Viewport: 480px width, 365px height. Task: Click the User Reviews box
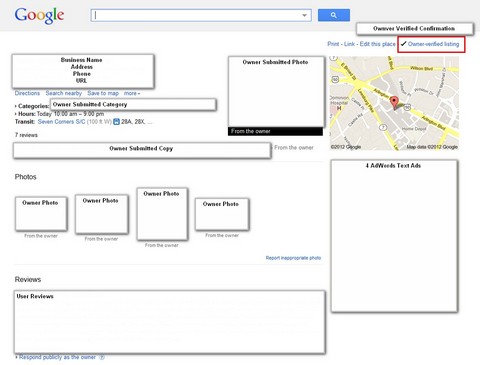(170, 322)
